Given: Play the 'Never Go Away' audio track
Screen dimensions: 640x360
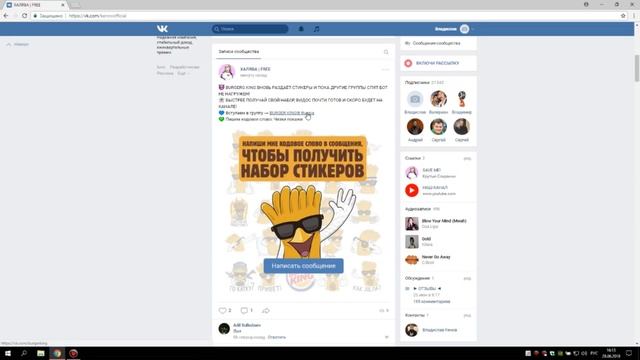Looking at the screenshot, I should click(x=438, y=259).
